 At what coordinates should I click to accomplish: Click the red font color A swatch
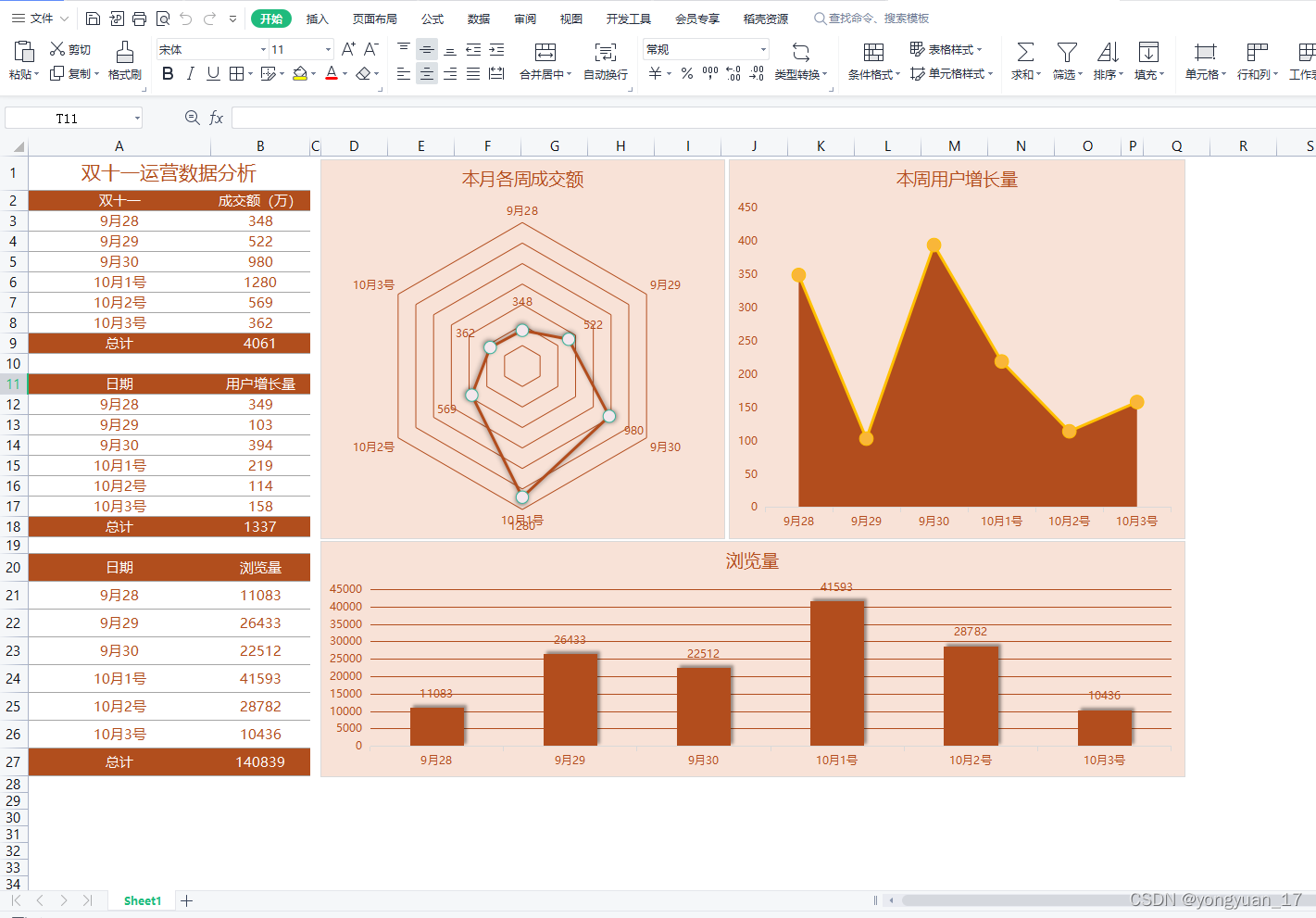(x=332, y=73)
